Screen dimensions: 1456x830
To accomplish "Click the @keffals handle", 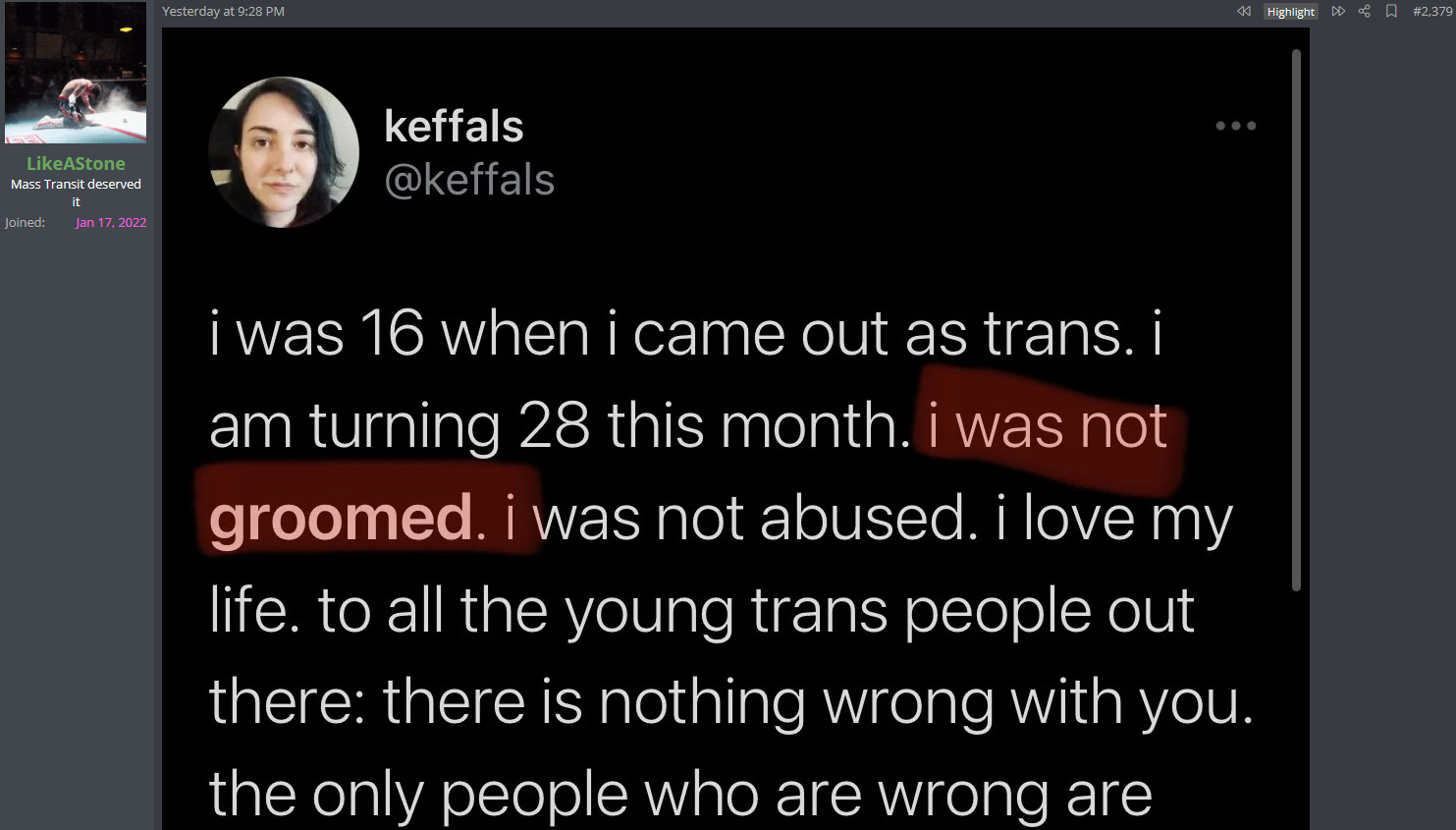I will pyautogui.click(x=469, y=180).
